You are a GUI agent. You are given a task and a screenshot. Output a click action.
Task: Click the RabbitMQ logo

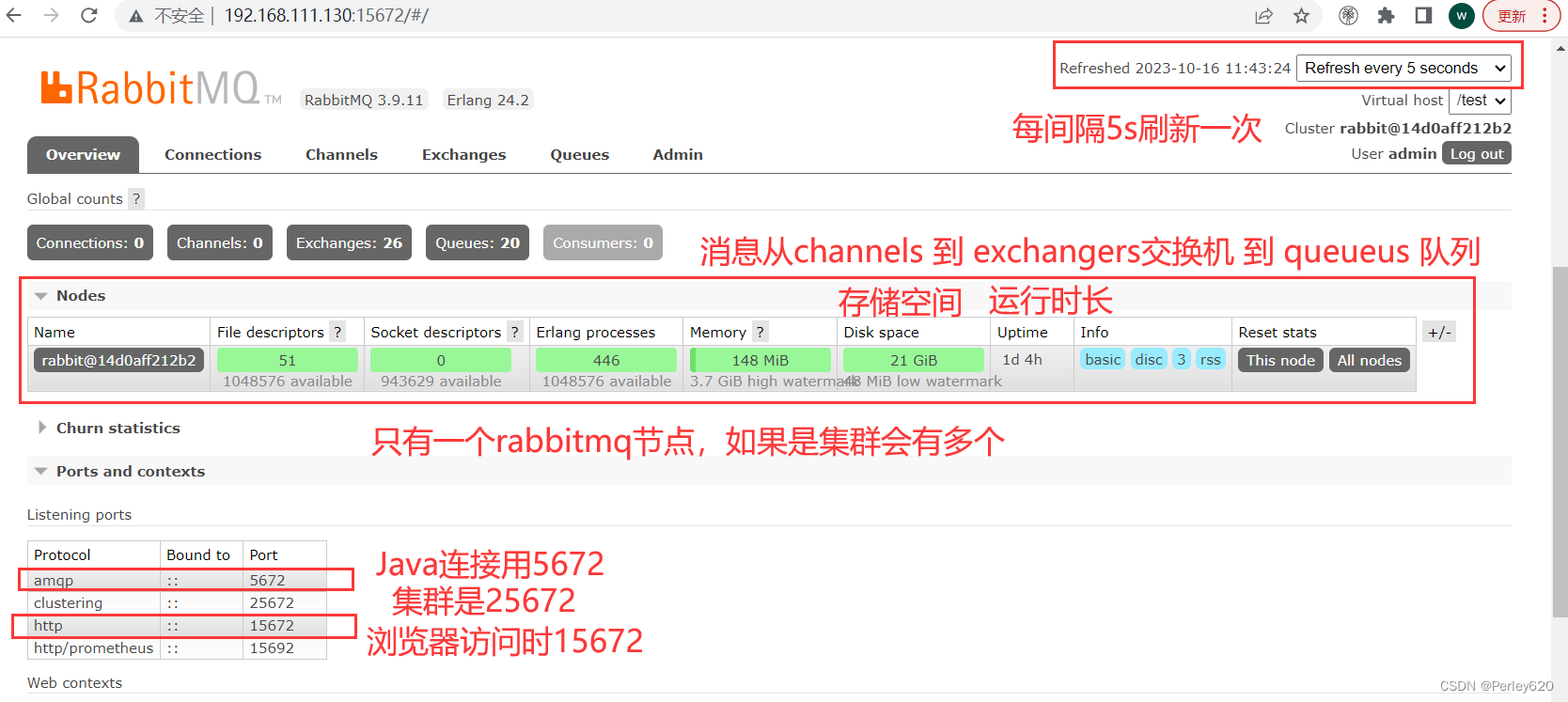click(x=160, y=88)
